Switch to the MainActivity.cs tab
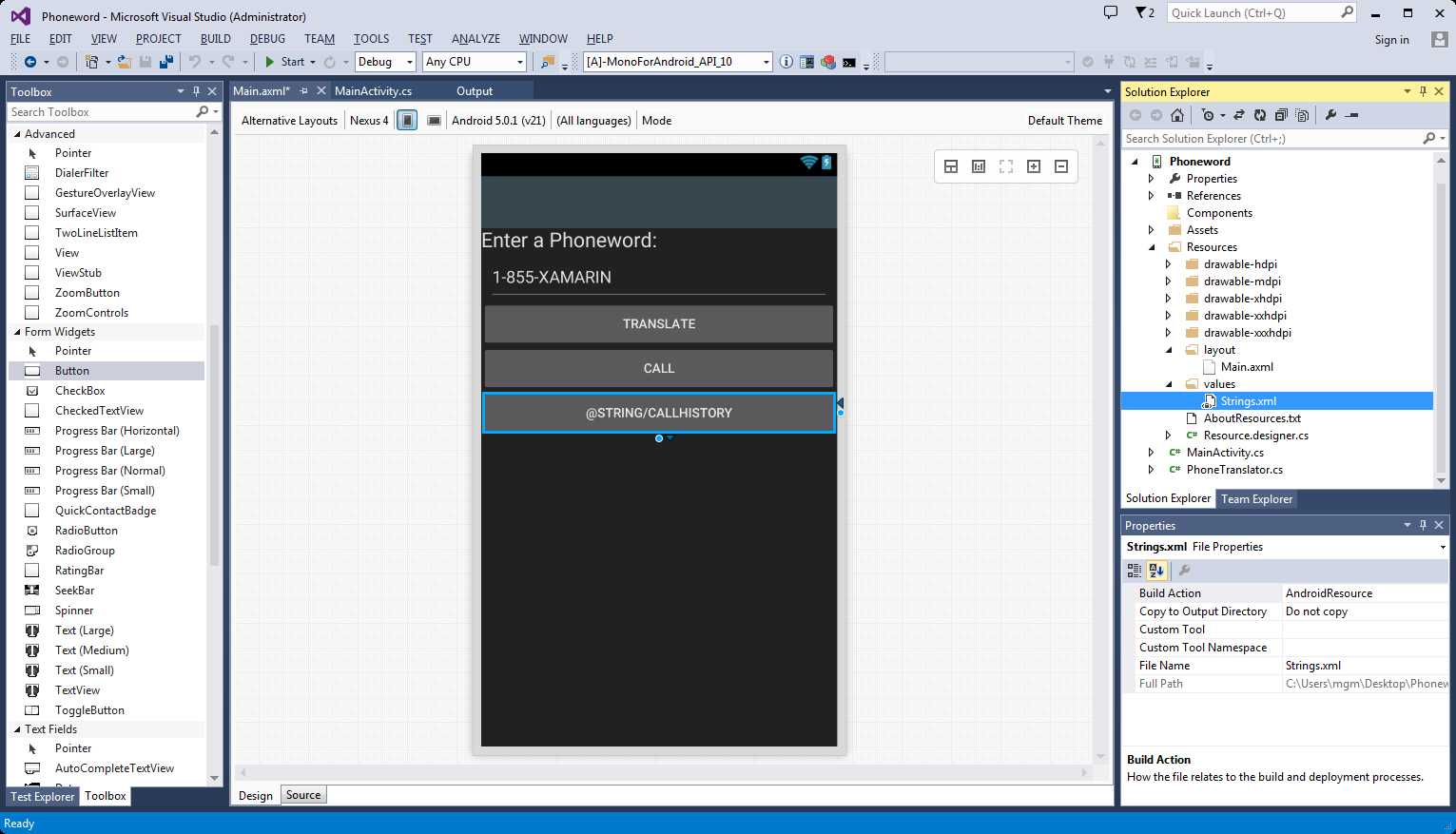Screen dimensions: 1456x834 tap(373, 91)
